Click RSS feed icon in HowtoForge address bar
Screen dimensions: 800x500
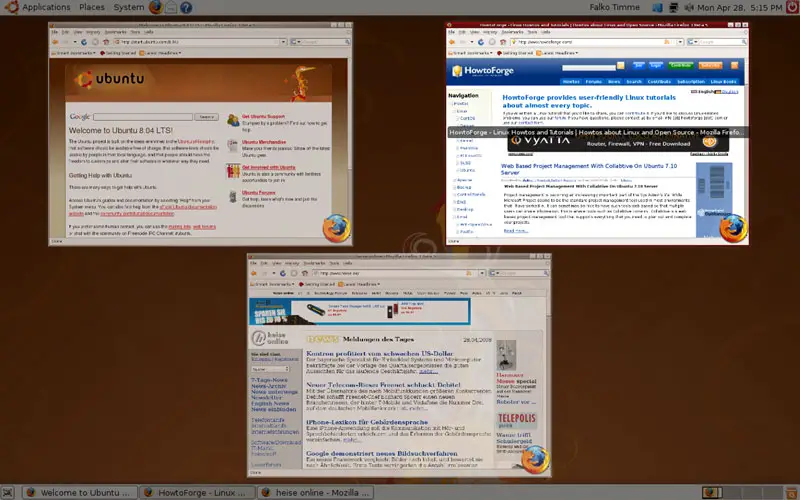pos(667,42)
